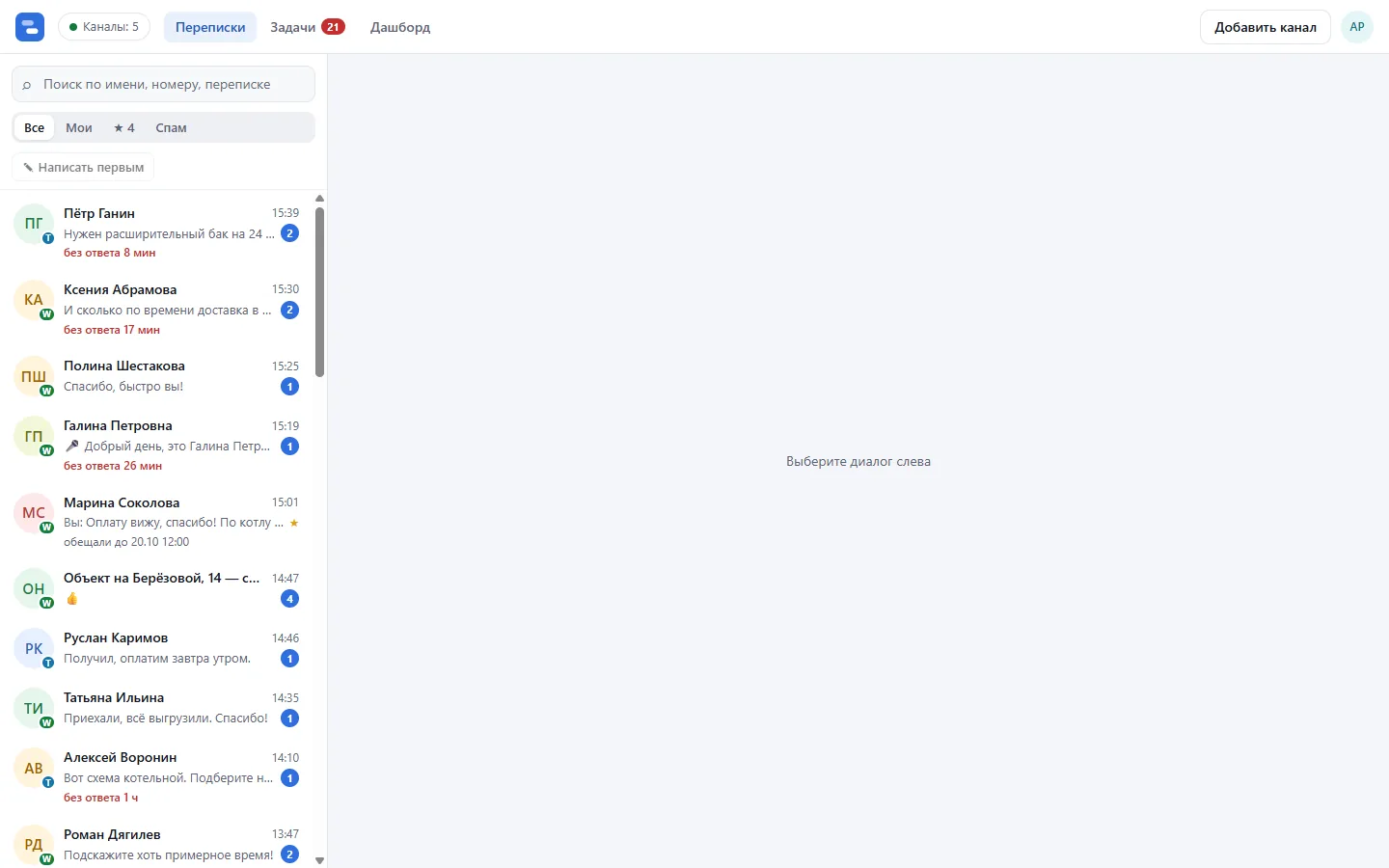1389x868 pixels.
Task: Open message 'Приехали, всё выгрузили. Спасибо!'
Action: tap(166, 719)
